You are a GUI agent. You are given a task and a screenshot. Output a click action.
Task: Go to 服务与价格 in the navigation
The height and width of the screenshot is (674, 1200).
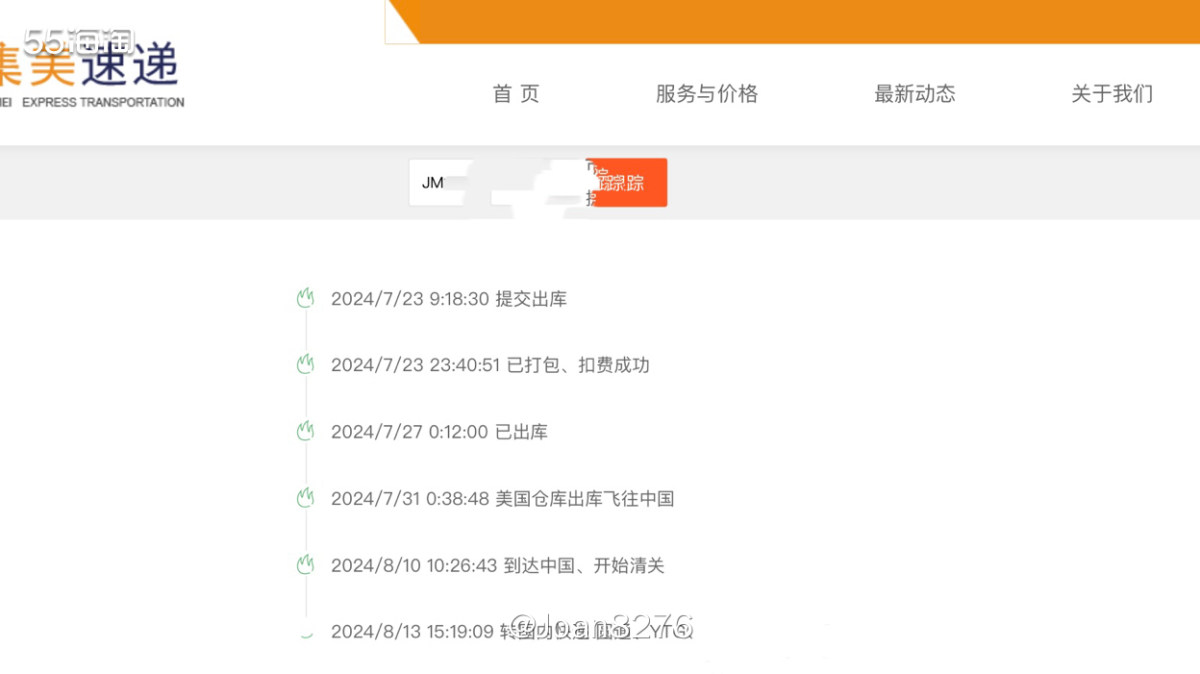[706, 94]
